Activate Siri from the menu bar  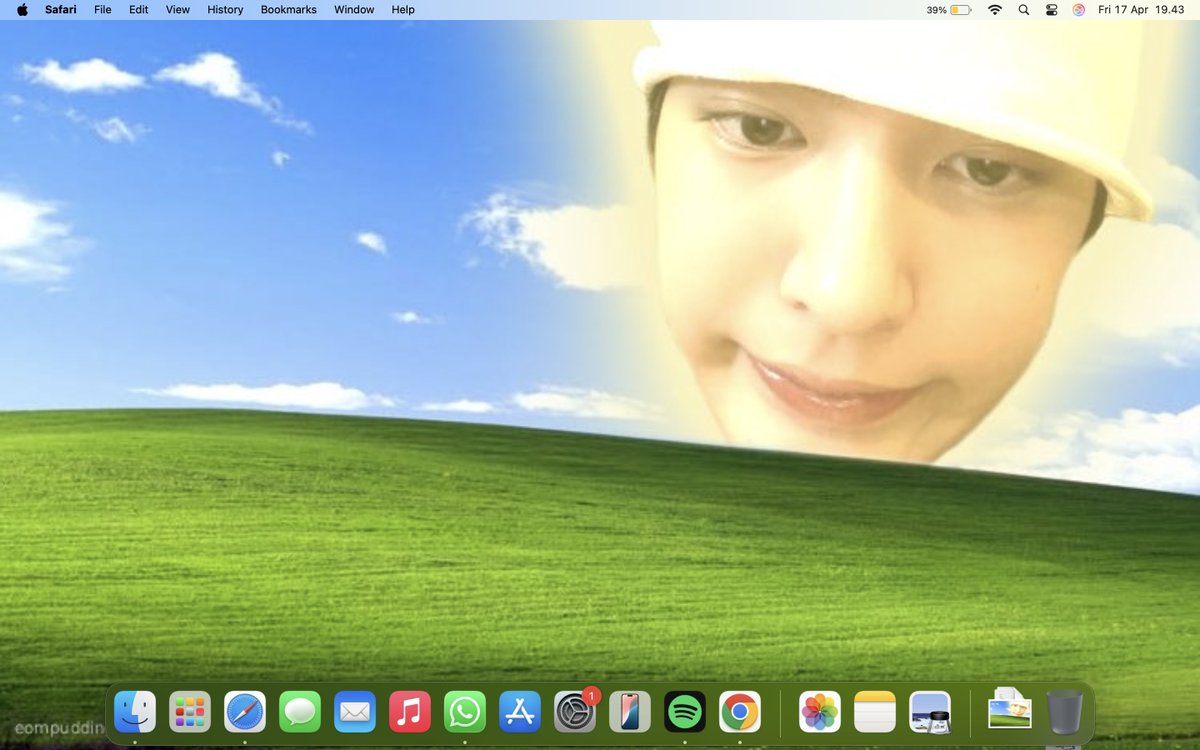[1079, 9]
